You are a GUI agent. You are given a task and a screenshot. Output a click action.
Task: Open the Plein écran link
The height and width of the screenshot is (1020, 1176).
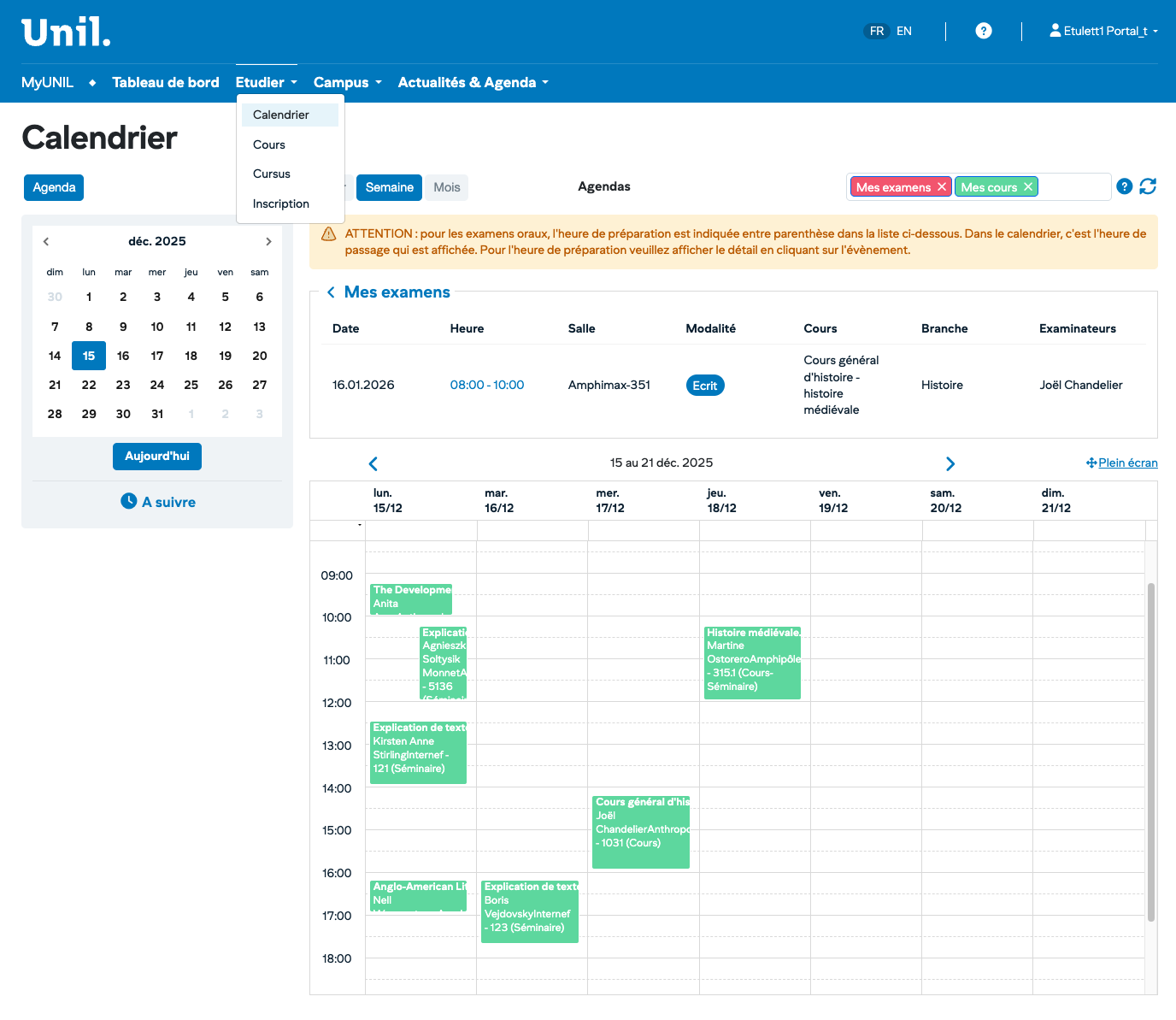click(1122, 463)
